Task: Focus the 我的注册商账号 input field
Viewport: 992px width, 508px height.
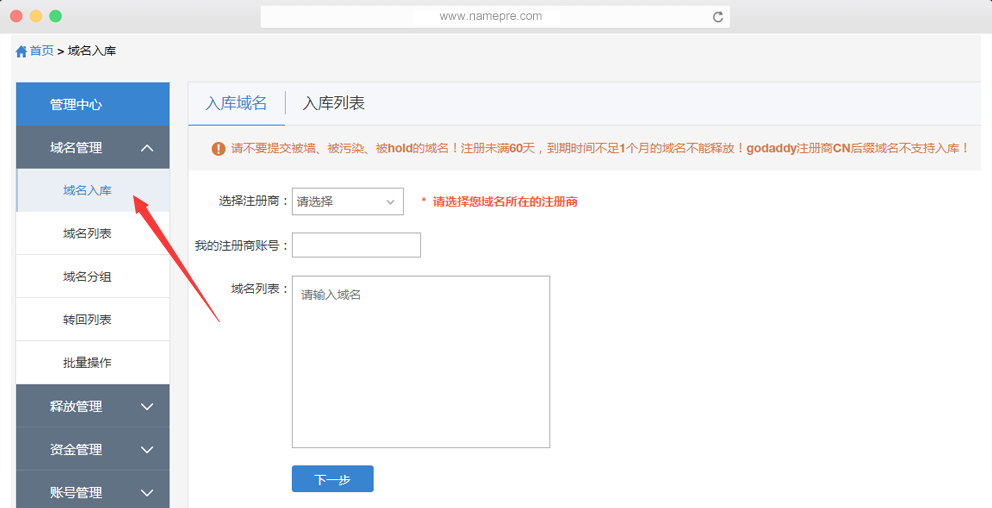Action: [356, 245]
